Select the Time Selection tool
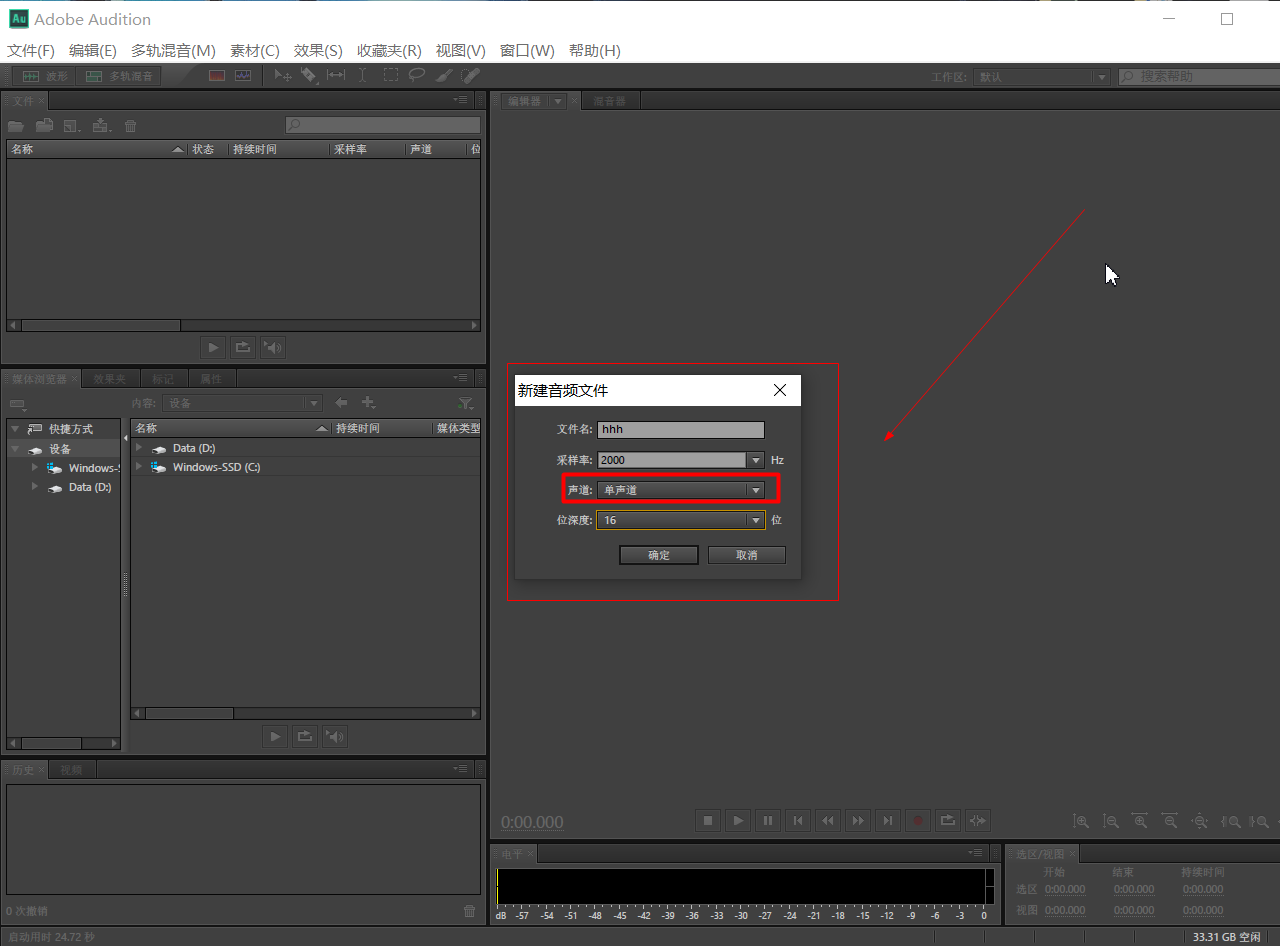 click(363, 76)
